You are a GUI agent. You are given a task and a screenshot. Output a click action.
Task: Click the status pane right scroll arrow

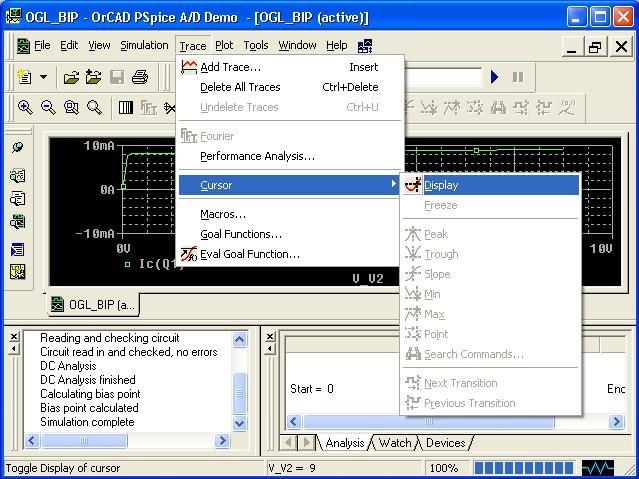pos(617,422)
